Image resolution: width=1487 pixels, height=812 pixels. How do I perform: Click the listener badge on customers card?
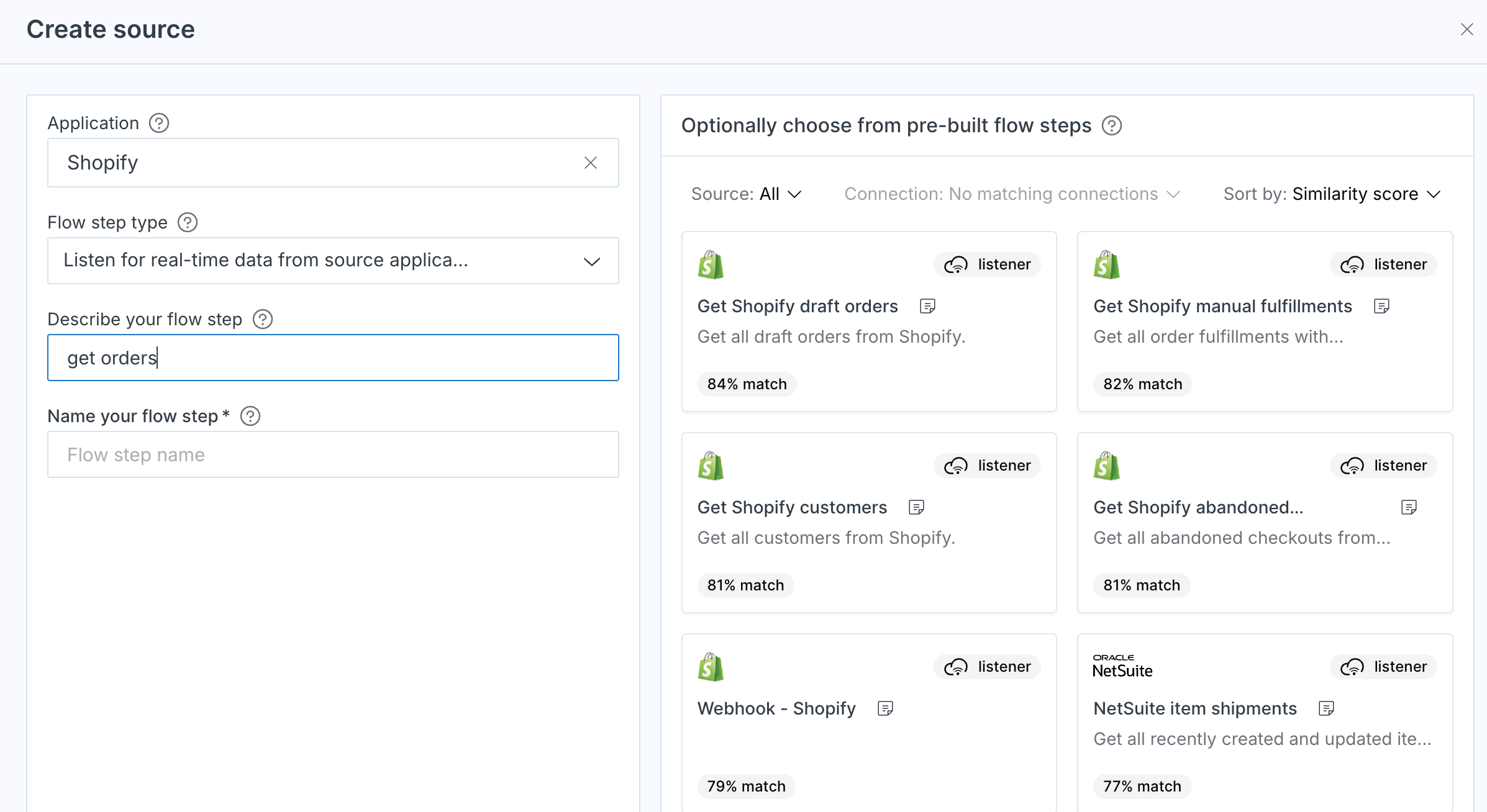click(x=987, y=466)
